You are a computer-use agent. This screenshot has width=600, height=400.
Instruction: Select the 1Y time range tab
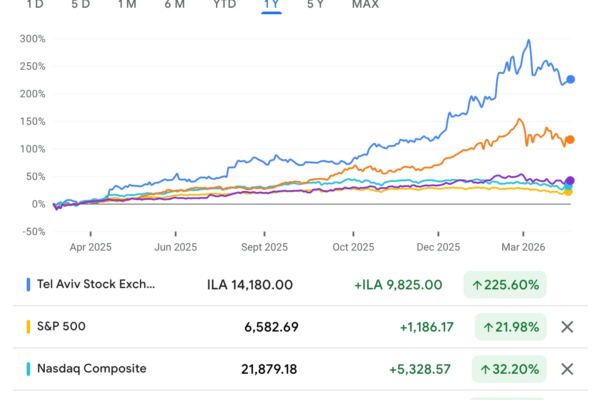click(x=271, y=5)
